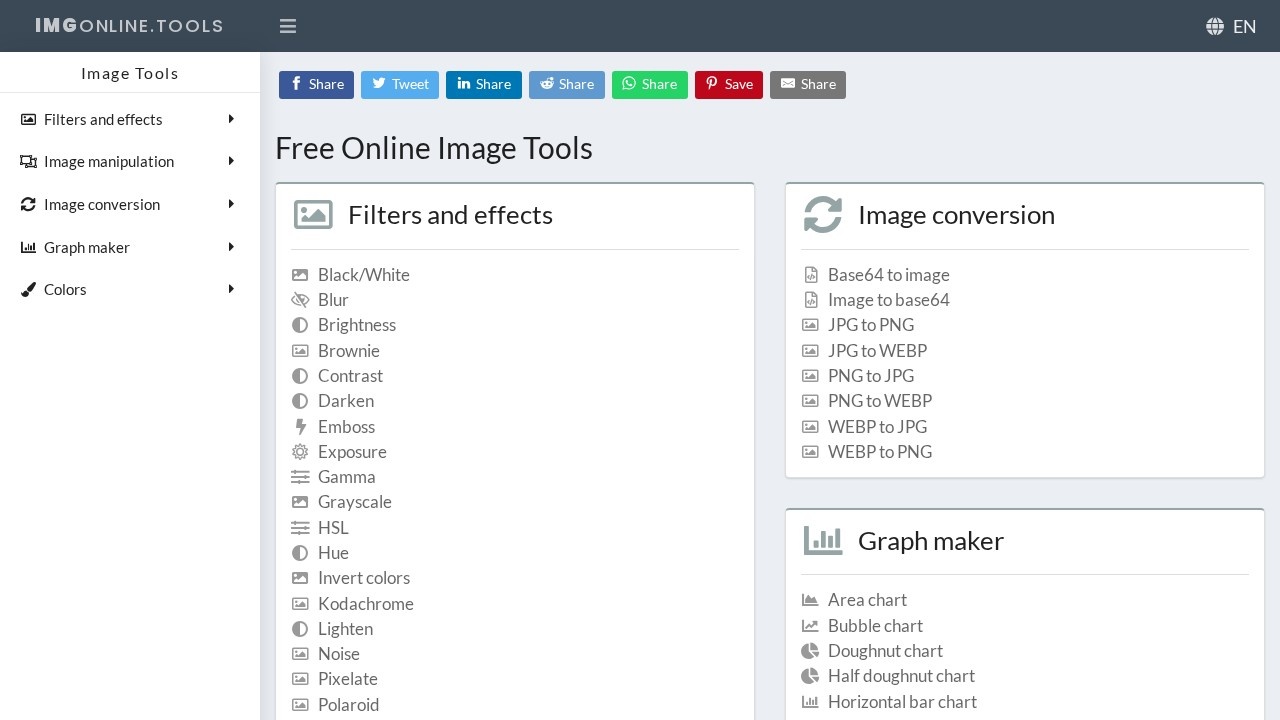Click the globe language icon
This screenshot has height=720, width=1280.
click(x=1215, y=26)
